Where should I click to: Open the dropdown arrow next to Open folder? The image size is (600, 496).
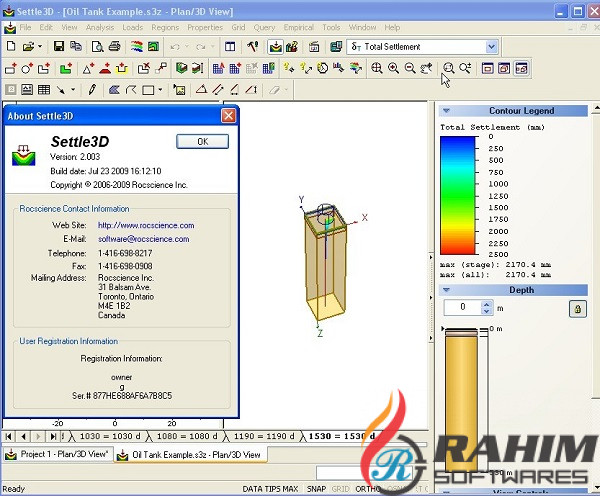pos(40,47)
